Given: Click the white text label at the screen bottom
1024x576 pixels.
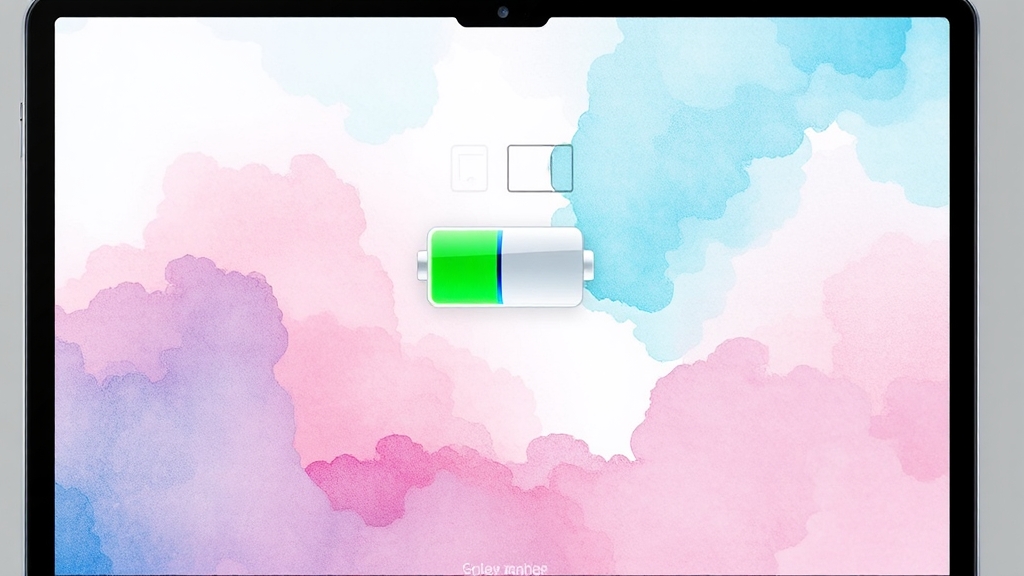Looking at the screenshot, I should (x=505, y=568).
